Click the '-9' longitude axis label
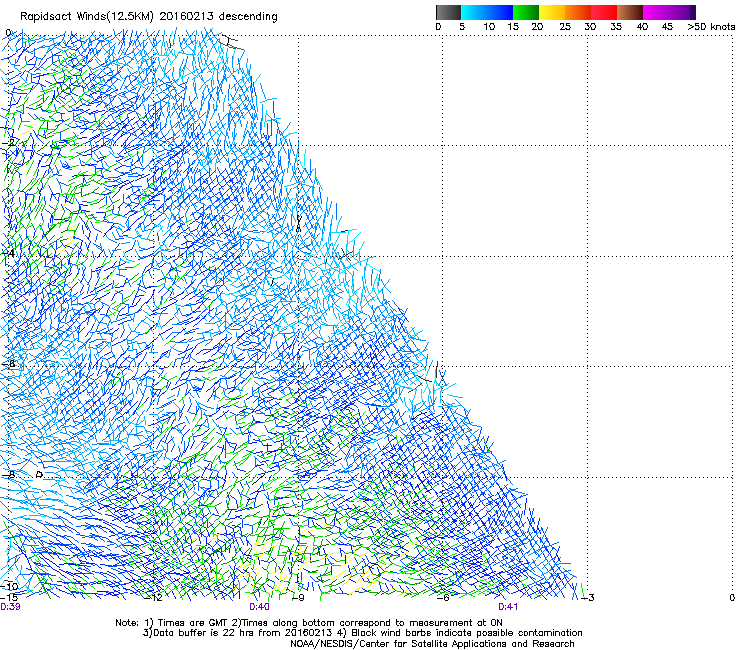The height and width of the screenshot is (650, 740). point(297,598)
